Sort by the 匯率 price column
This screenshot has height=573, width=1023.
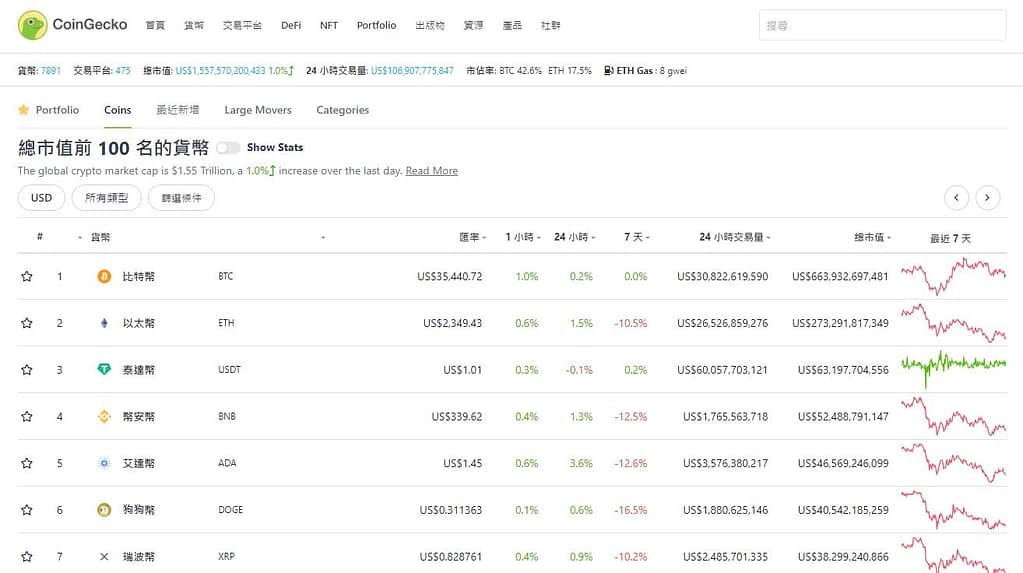point(472,237)
